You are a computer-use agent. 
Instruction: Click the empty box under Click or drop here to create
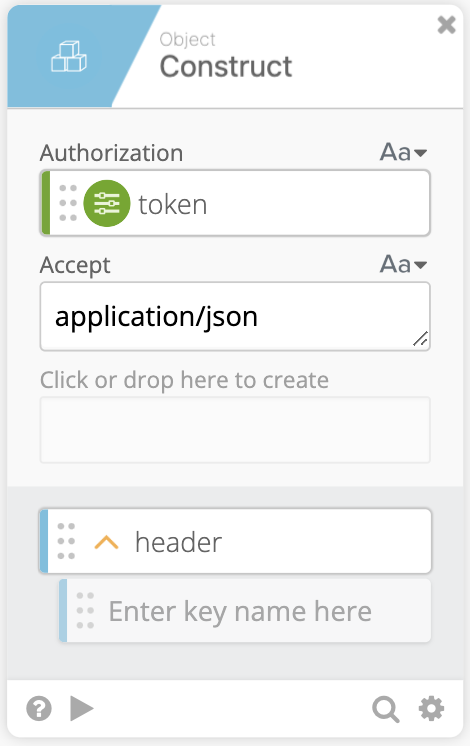pyautogui.click(x=235, y=430)
